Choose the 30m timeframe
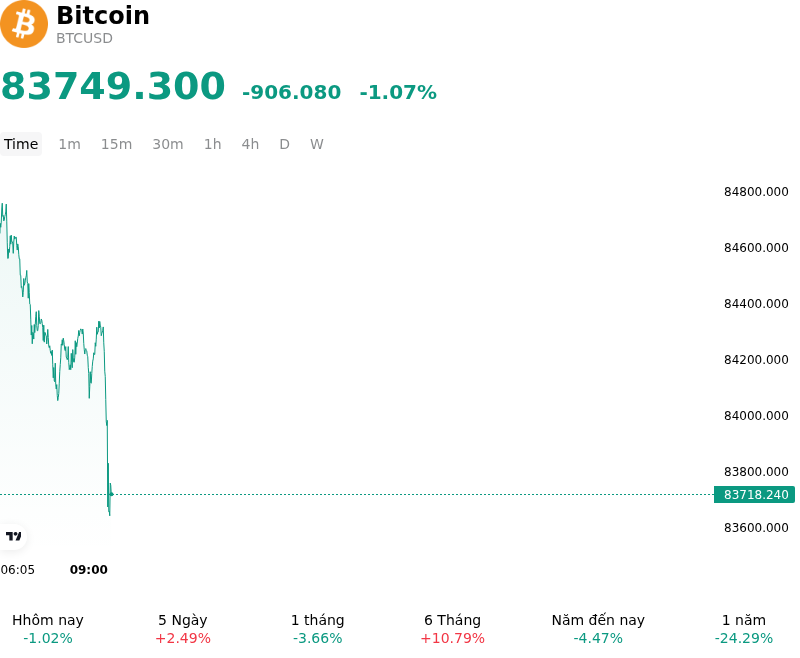 click(x=168, y=144)
